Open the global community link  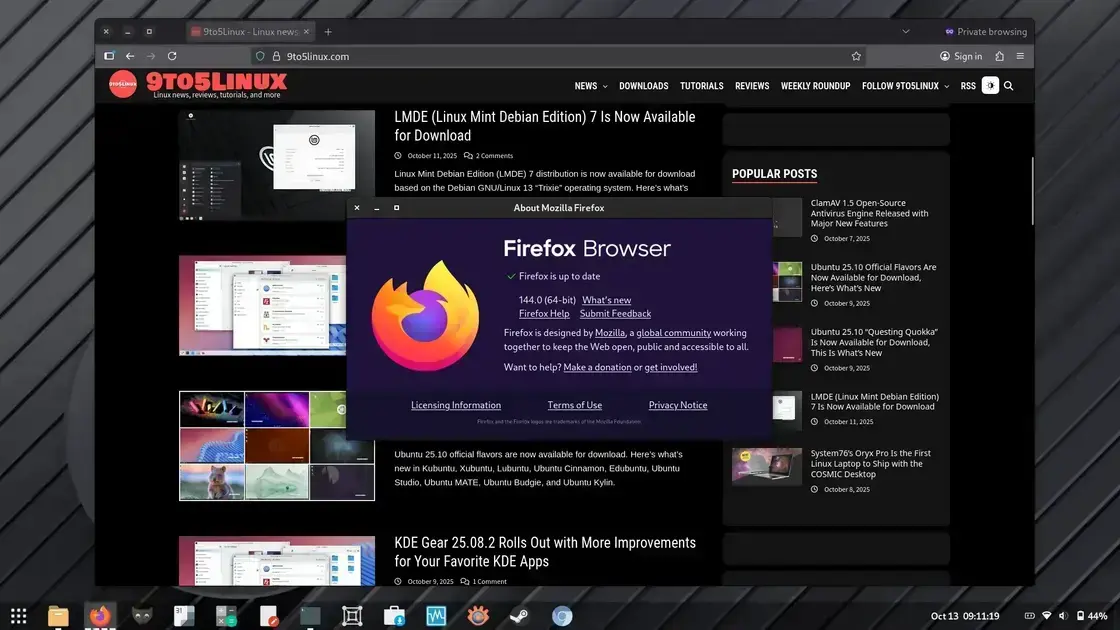(674, 333)
